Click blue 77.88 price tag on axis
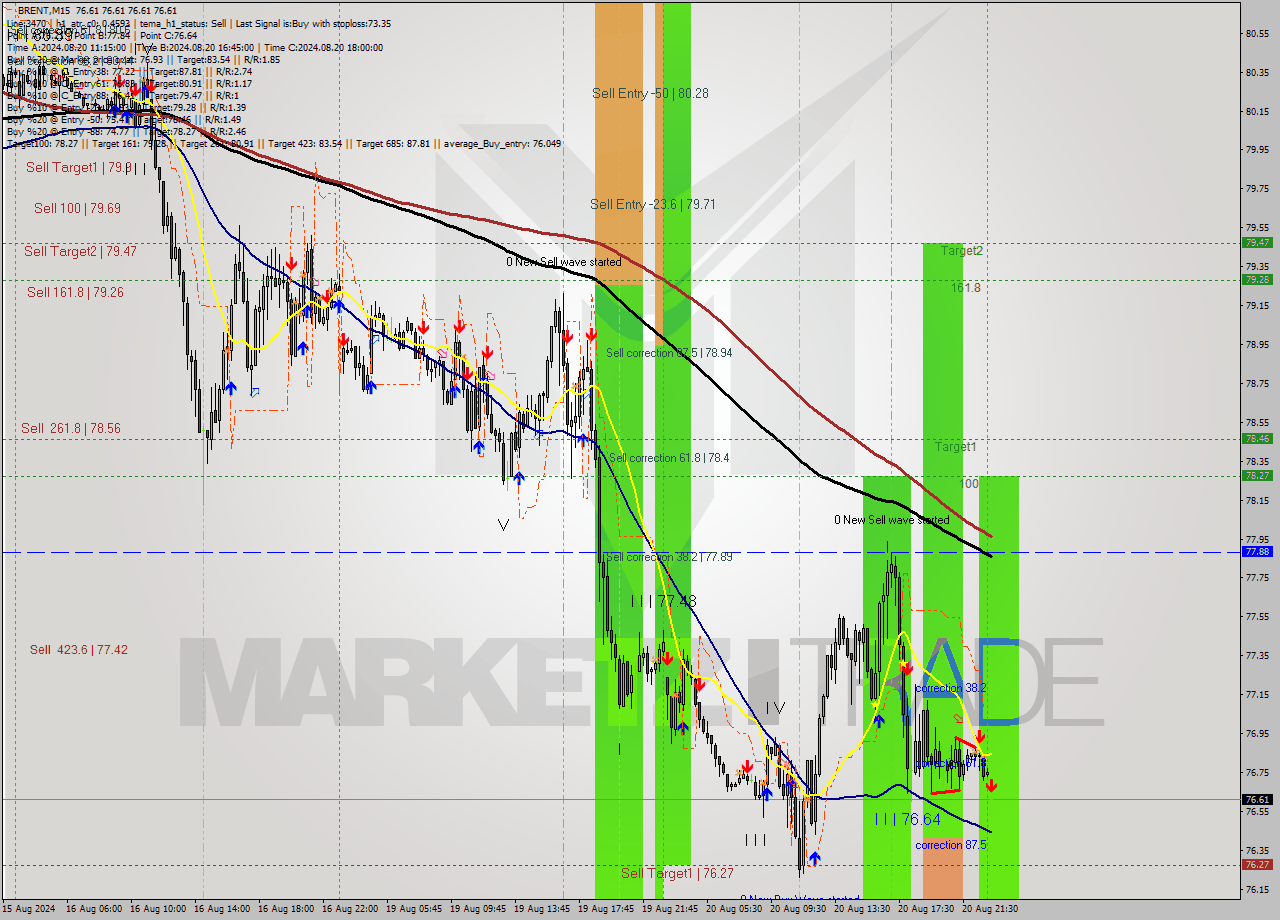Viewport: 1280px width, 920px height. pos(1257,551)
